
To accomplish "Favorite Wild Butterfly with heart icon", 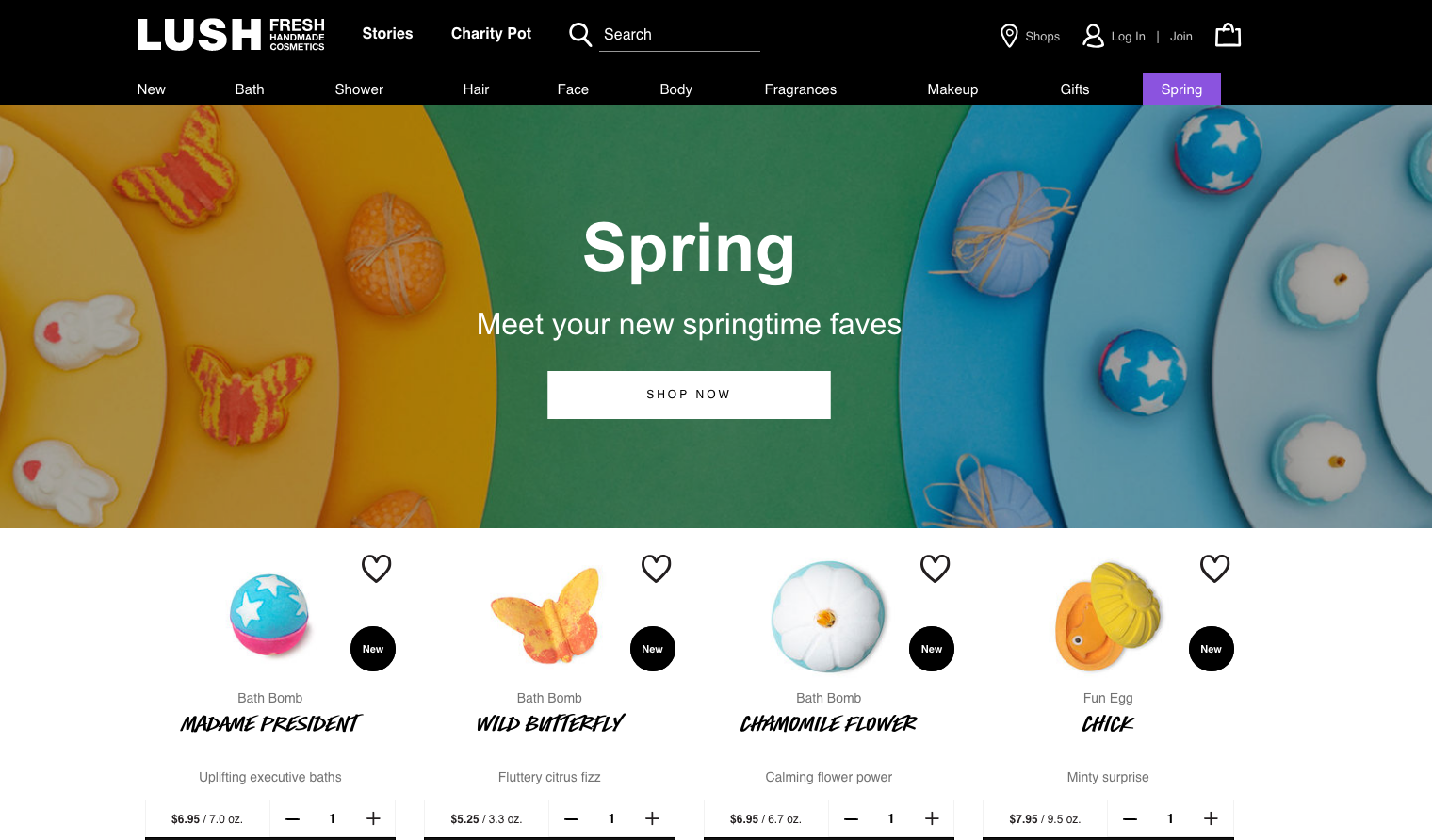I will (656, 568).
